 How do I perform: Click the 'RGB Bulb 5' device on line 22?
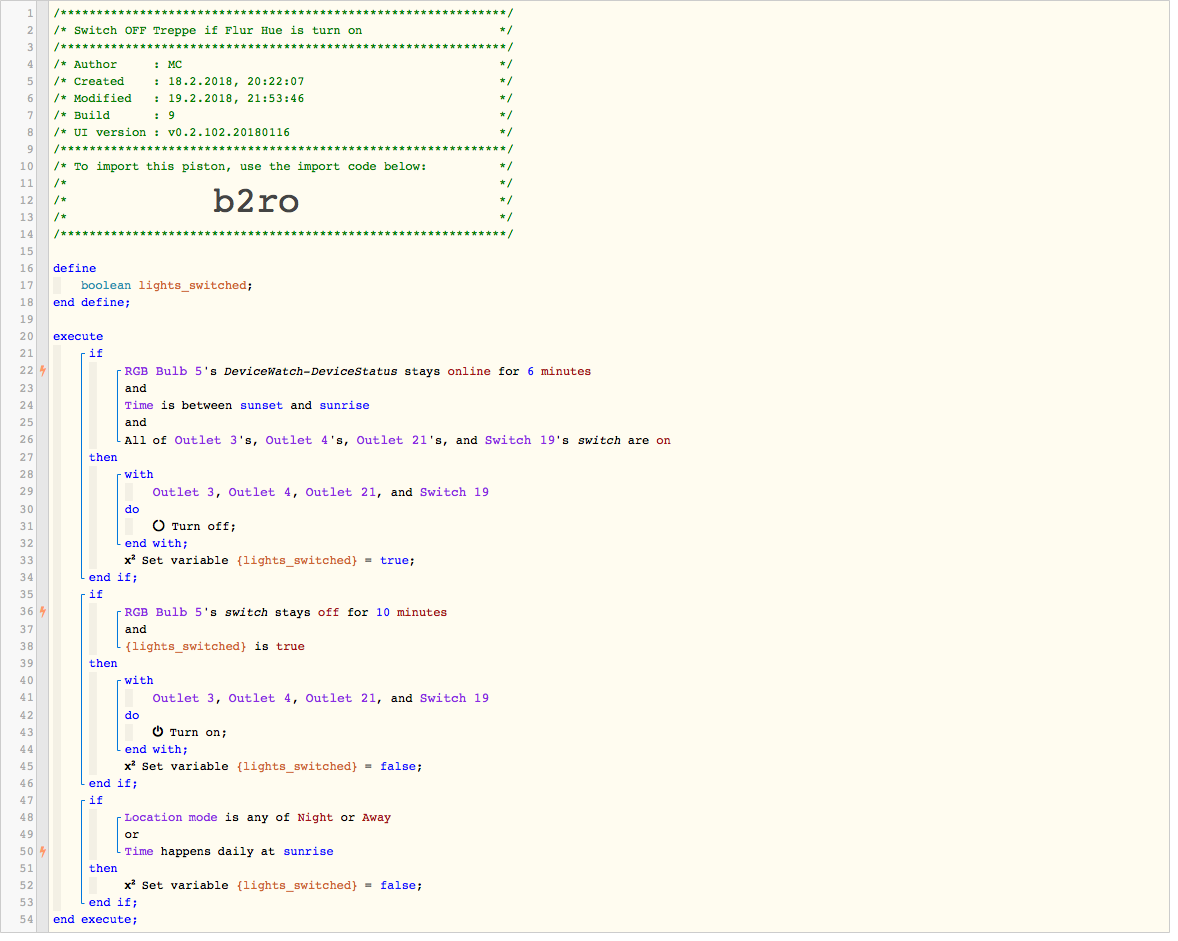pos(163,371)
